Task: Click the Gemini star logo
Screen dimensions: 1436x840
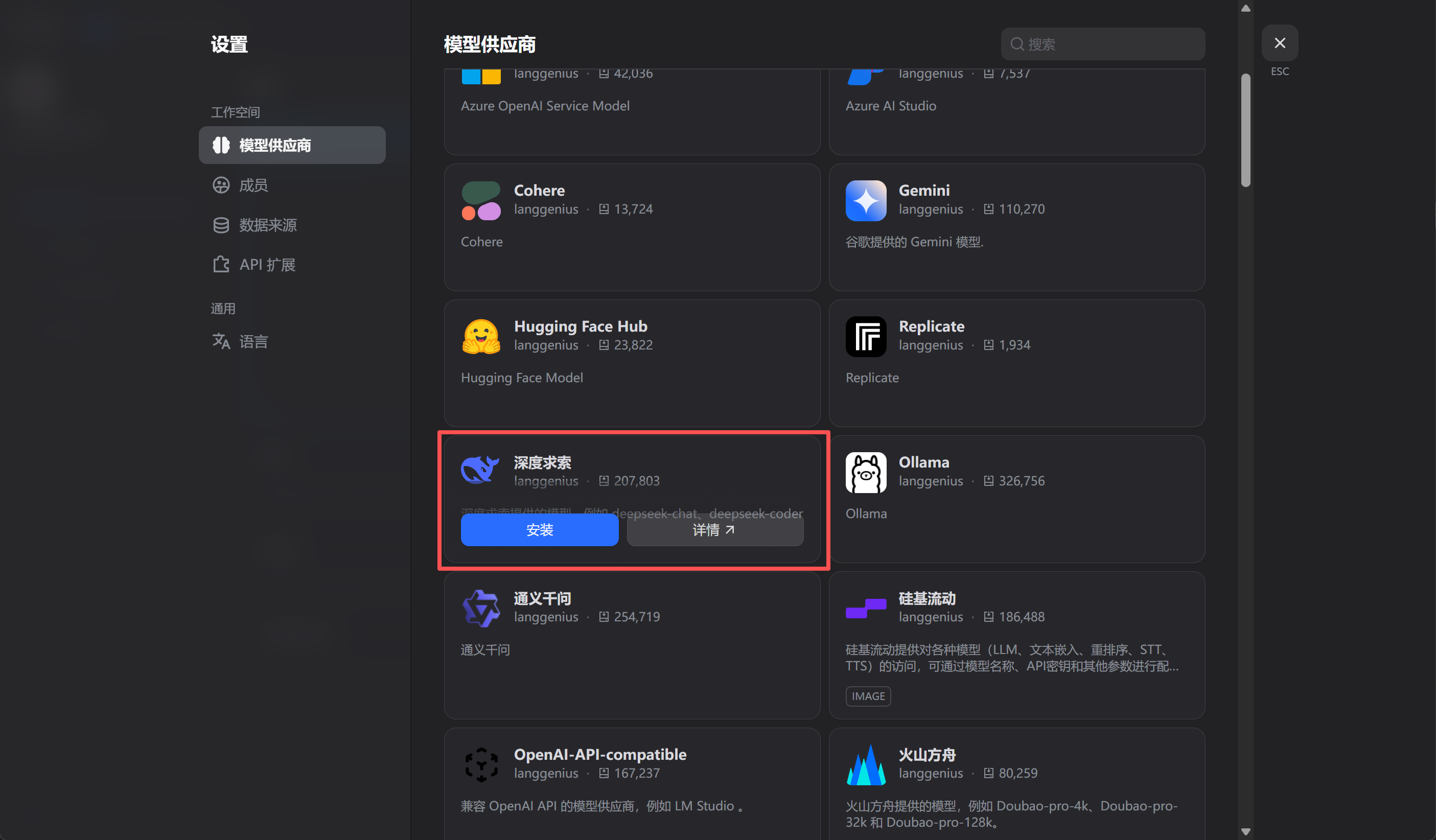Action: (x=866, y=201)
